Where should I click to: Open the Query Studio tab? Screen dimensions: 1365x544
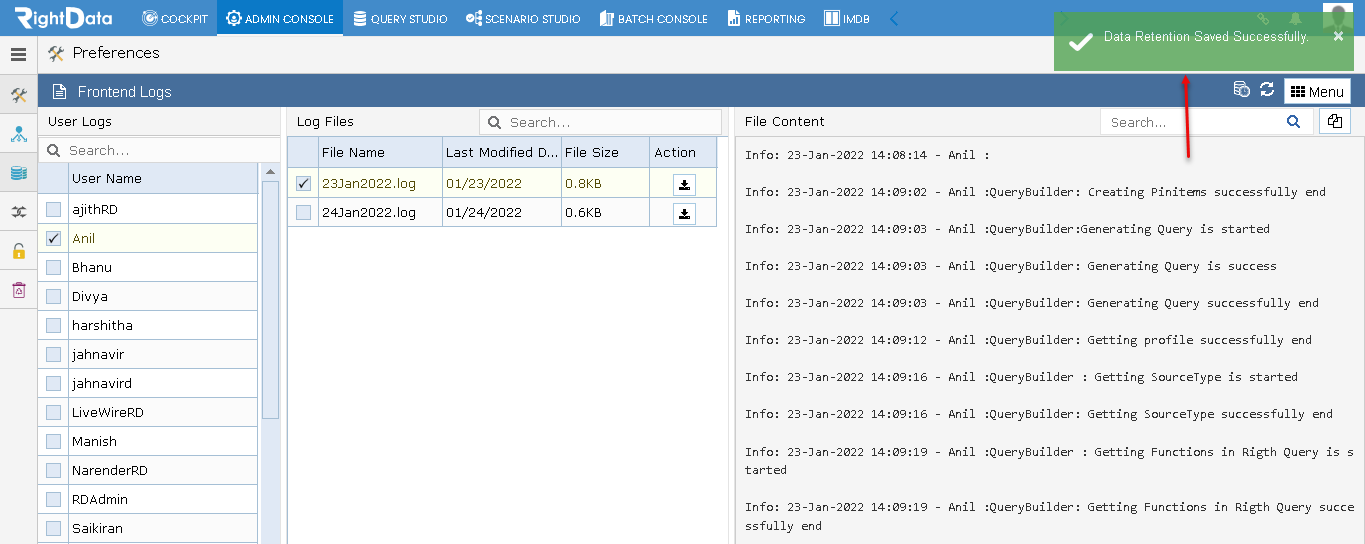[x=400, y=18]
